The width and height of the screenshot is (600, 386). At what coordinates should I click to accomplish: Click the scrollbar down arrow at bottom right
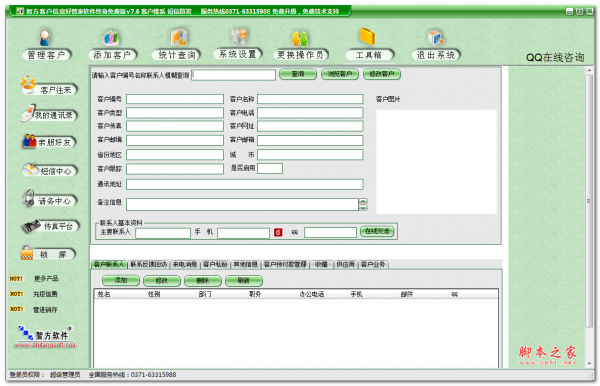(x=589, y=363)
